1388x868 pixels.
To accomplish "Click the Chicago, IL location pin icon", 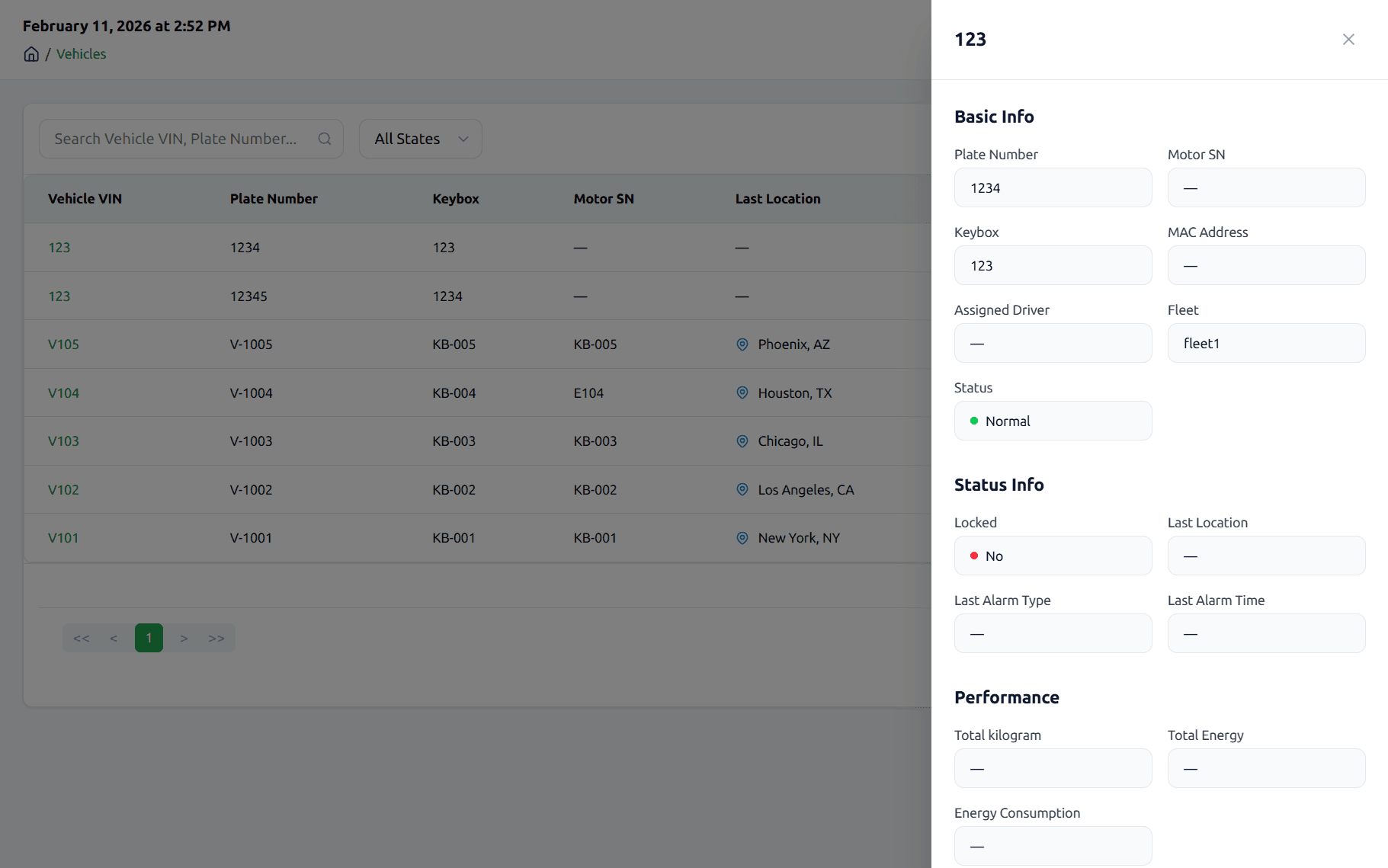I will tap(742, 441).
